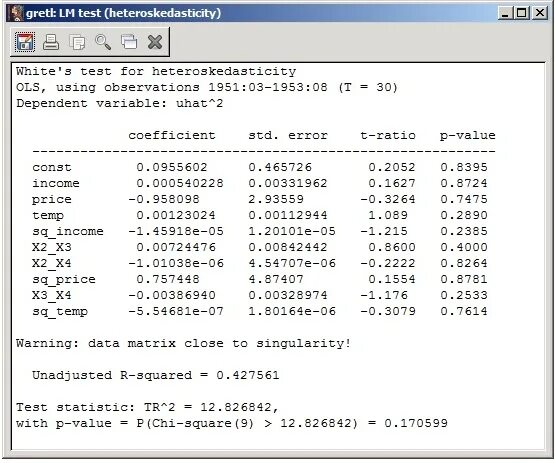Print the test results
555x463 pixels.
pyautogui.click(x=51, y=42)
